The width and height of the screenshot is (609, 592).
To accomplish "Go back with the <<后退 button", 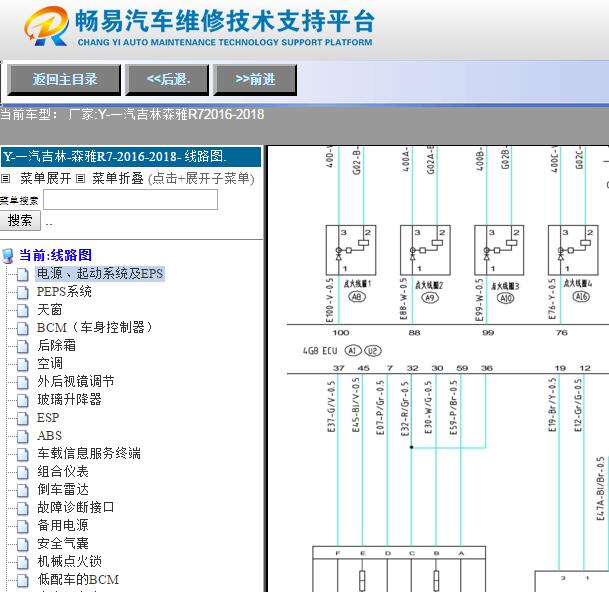I will (x=167, y=80).
